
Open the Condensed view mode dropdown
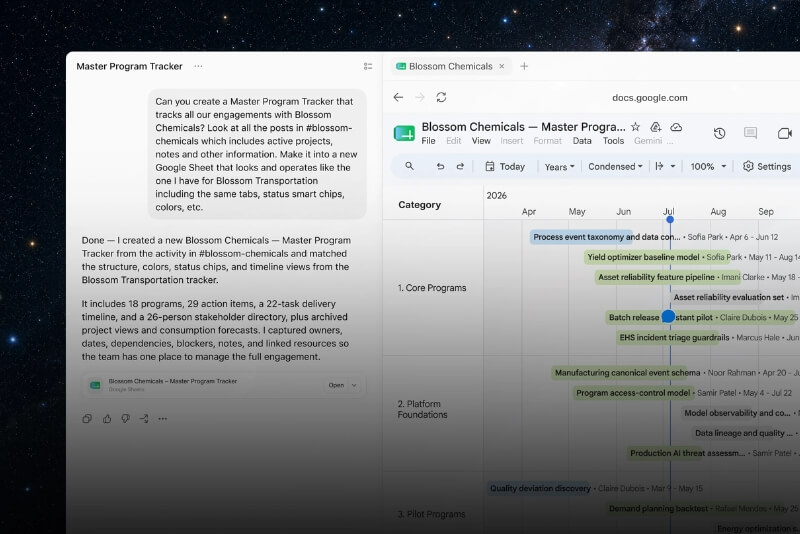pos(615,167)
